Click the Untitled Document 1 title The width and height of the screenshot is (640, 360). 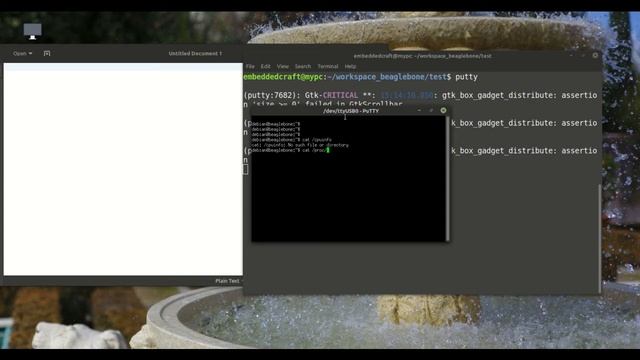tap(195, 53)
